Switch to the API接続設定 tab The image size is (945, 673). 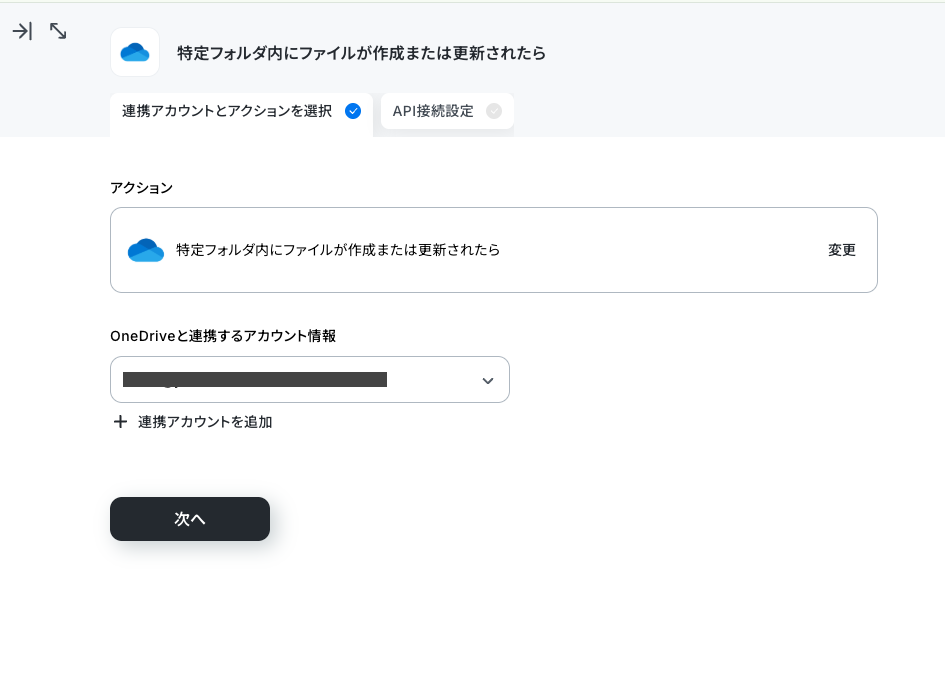pos(447,111)
